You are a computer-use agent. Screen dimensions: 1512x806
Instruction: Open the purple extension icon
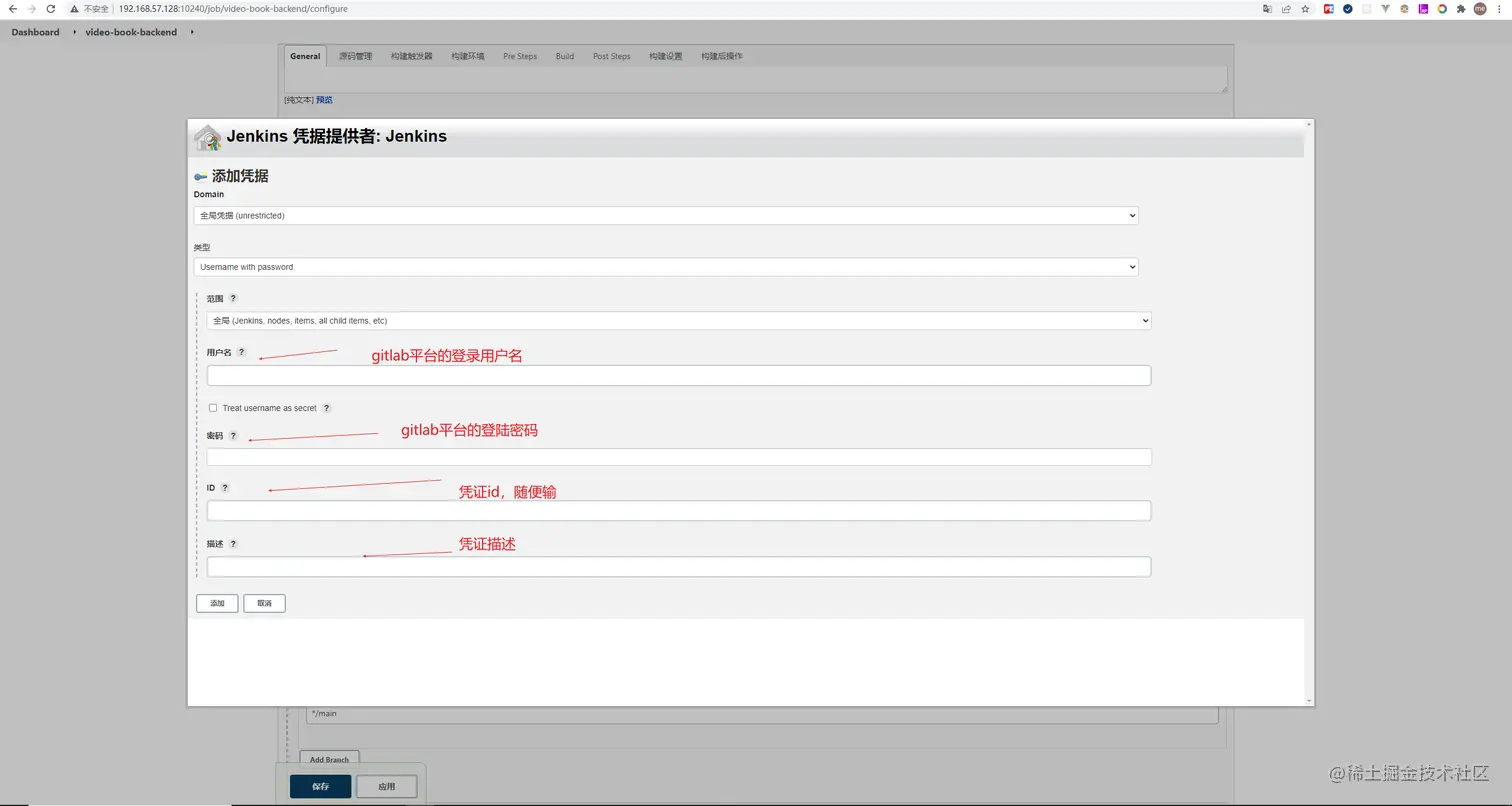(x=1423, y=9)
